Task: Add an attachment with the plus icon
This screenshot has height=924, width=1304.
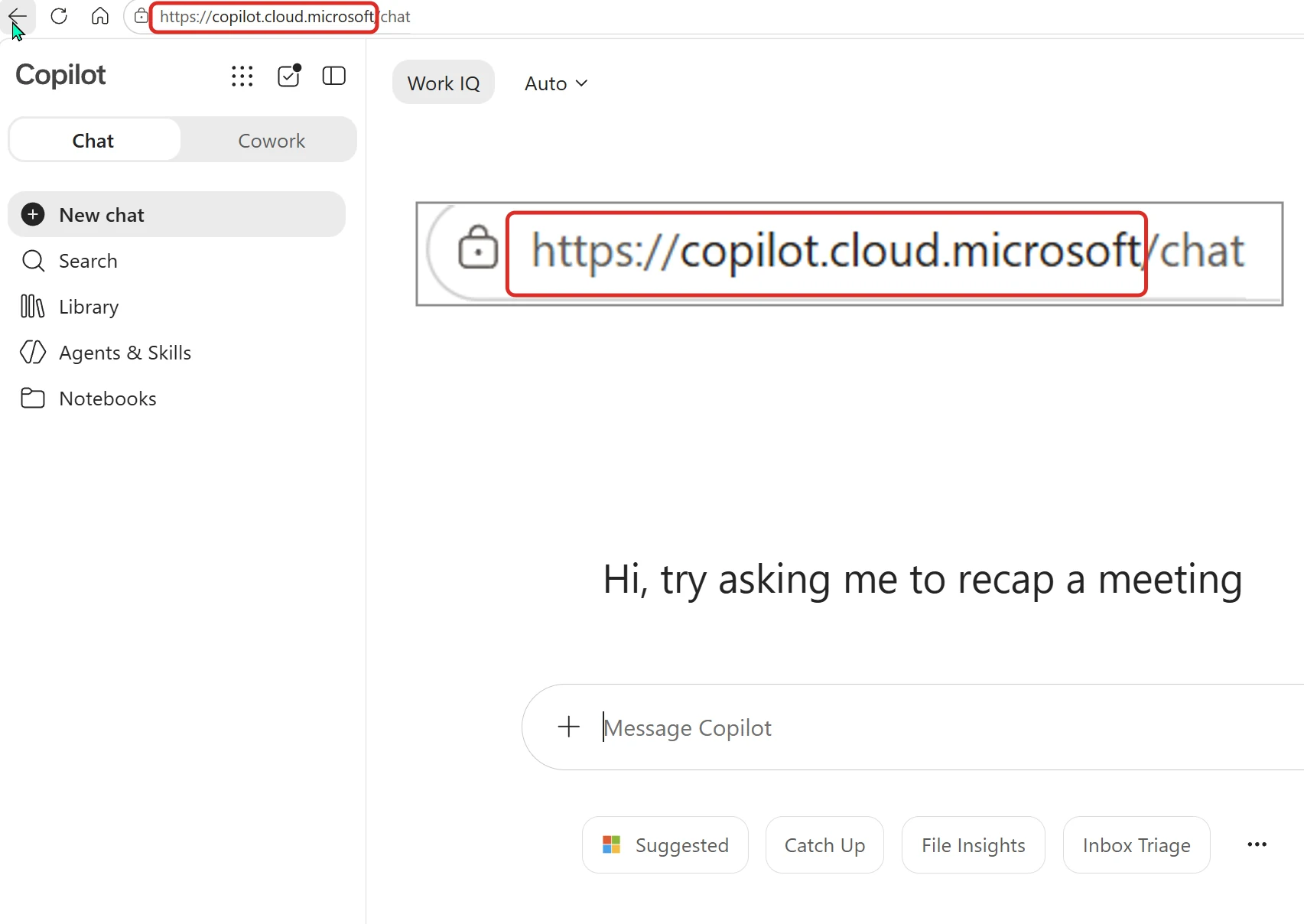Action: point(569,727)
